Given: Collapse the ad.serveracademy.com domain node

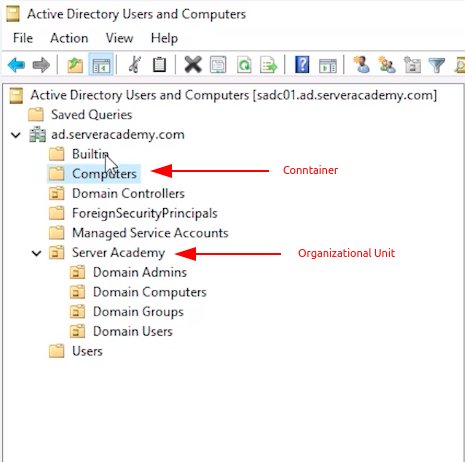Looking at the screenshot, I should pyautogui.click(x=16, y=135).
